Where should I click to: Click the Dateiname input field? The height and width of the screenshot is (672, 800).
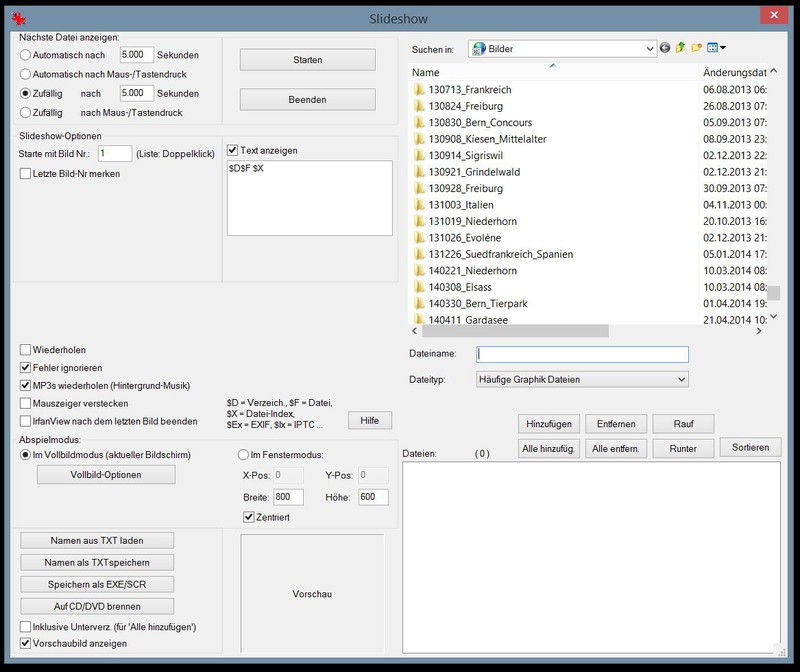[582, 354]
